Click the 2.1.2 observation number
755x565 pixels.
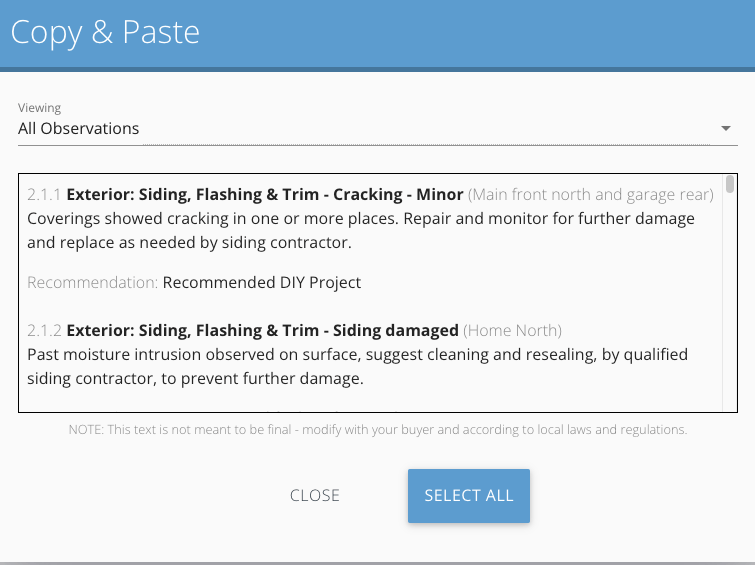(44, 330)
